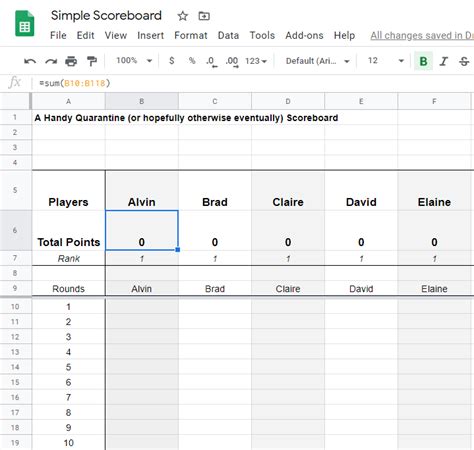The image size is (474, 450).
Task: Select column F header
Action: point(434,101)
